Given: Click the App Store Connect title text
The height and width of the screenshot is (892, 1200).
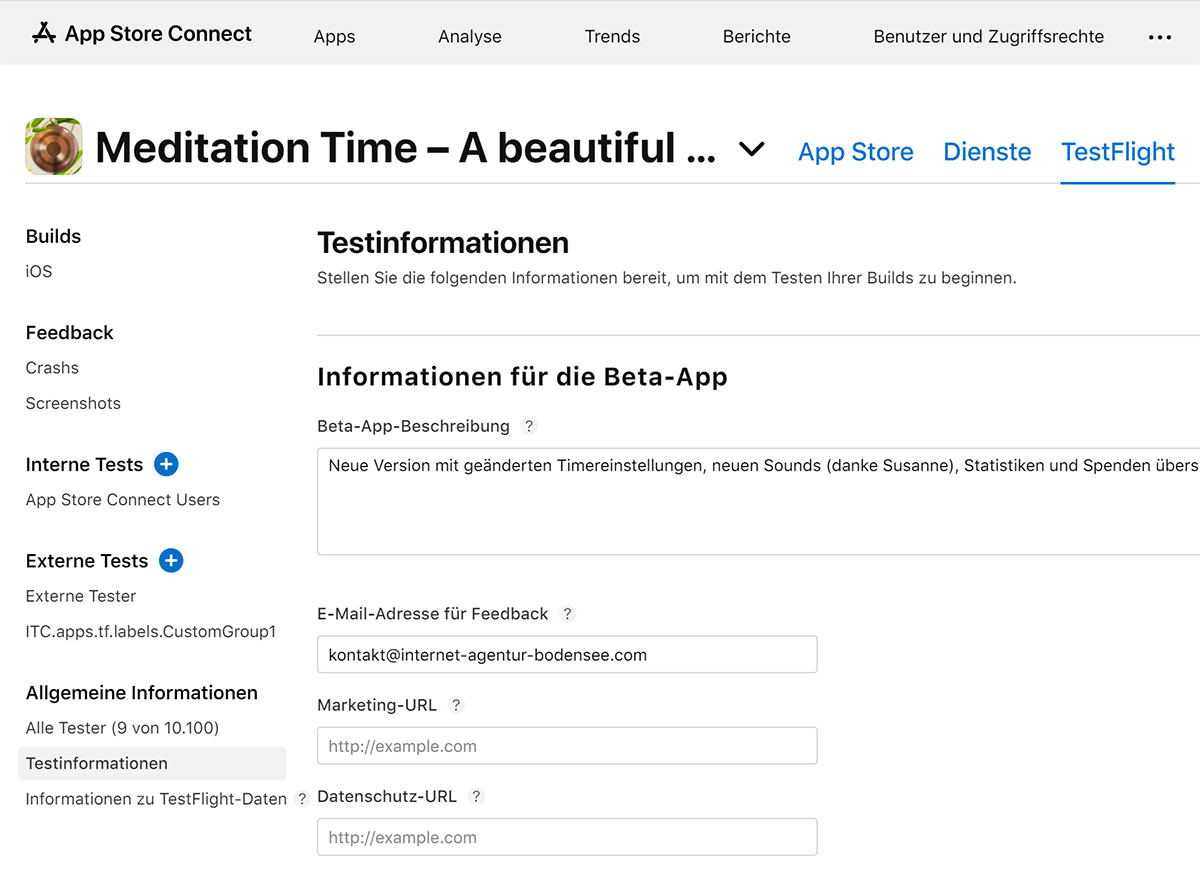Looking at the screenshot, I should pyautogui.click(x=158, y=34).
